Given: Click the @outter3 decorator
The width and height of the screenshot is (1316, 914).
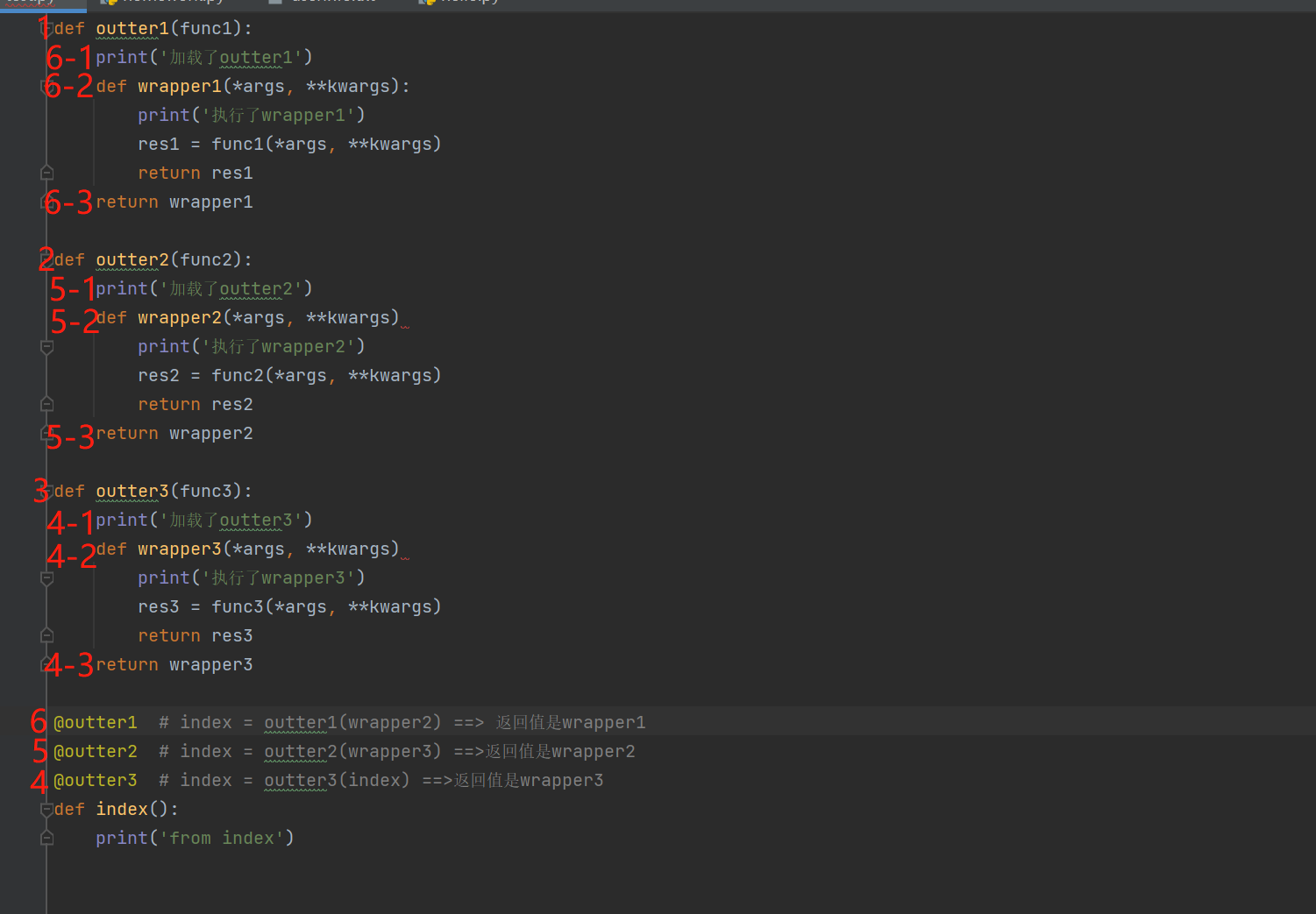Looking at the screenshot, I should pos(96,781).
